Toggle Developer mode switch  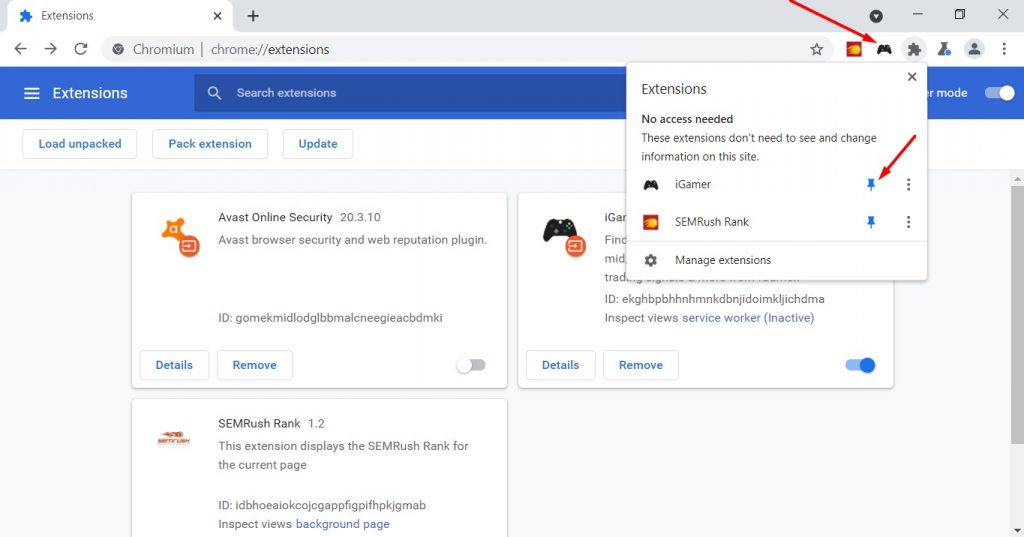[x=999, y=93]
